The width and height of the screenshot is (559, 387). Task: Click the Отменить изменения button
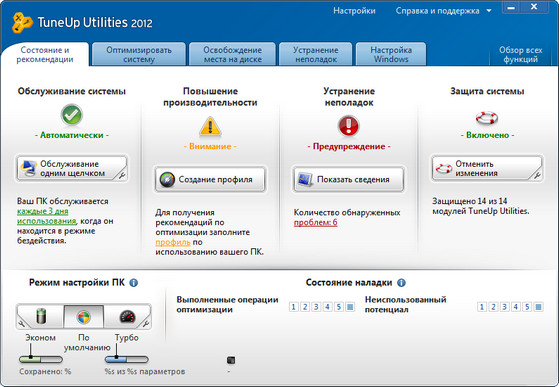(x=487, y=168)
